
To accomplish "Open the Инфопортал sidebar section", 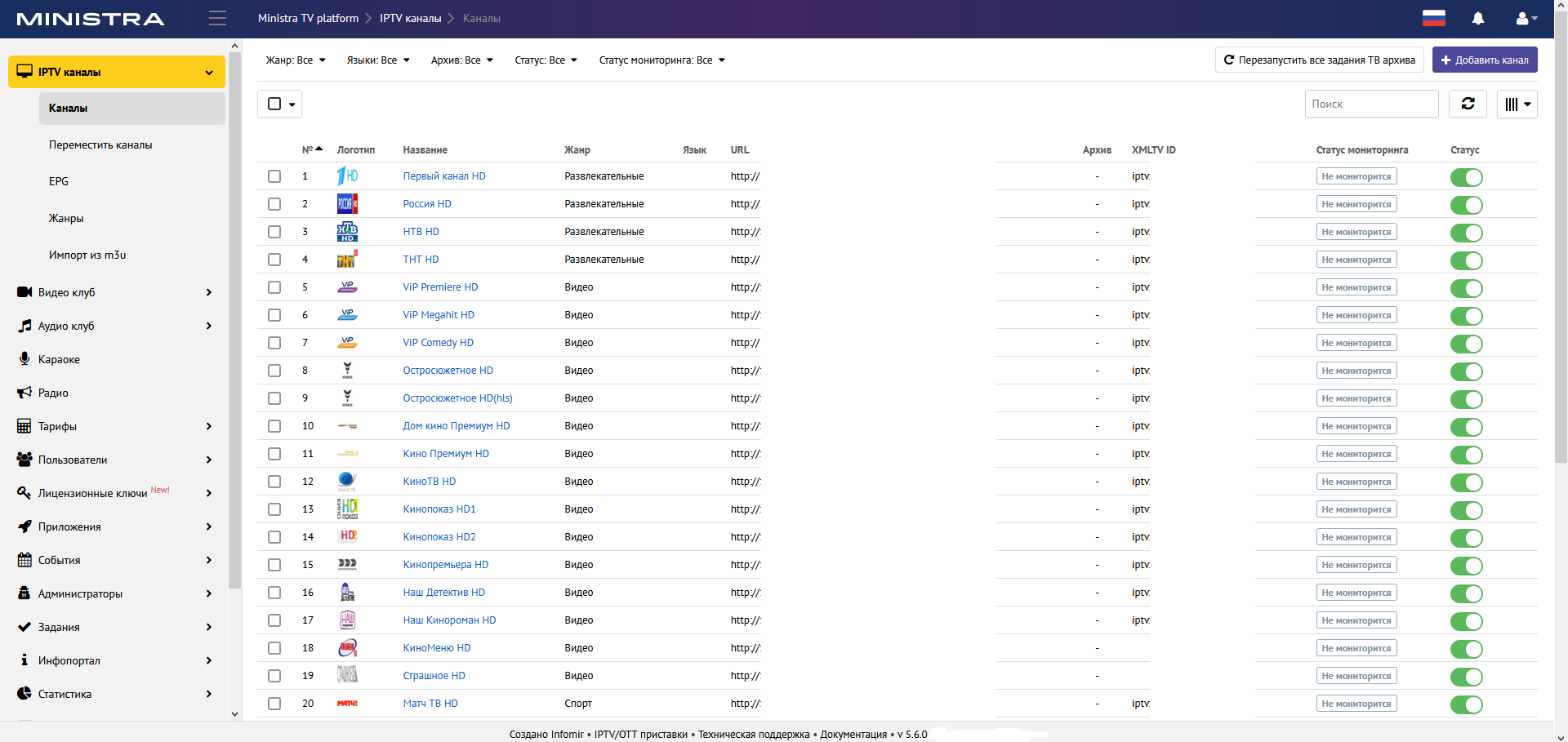I will (117, 660).
